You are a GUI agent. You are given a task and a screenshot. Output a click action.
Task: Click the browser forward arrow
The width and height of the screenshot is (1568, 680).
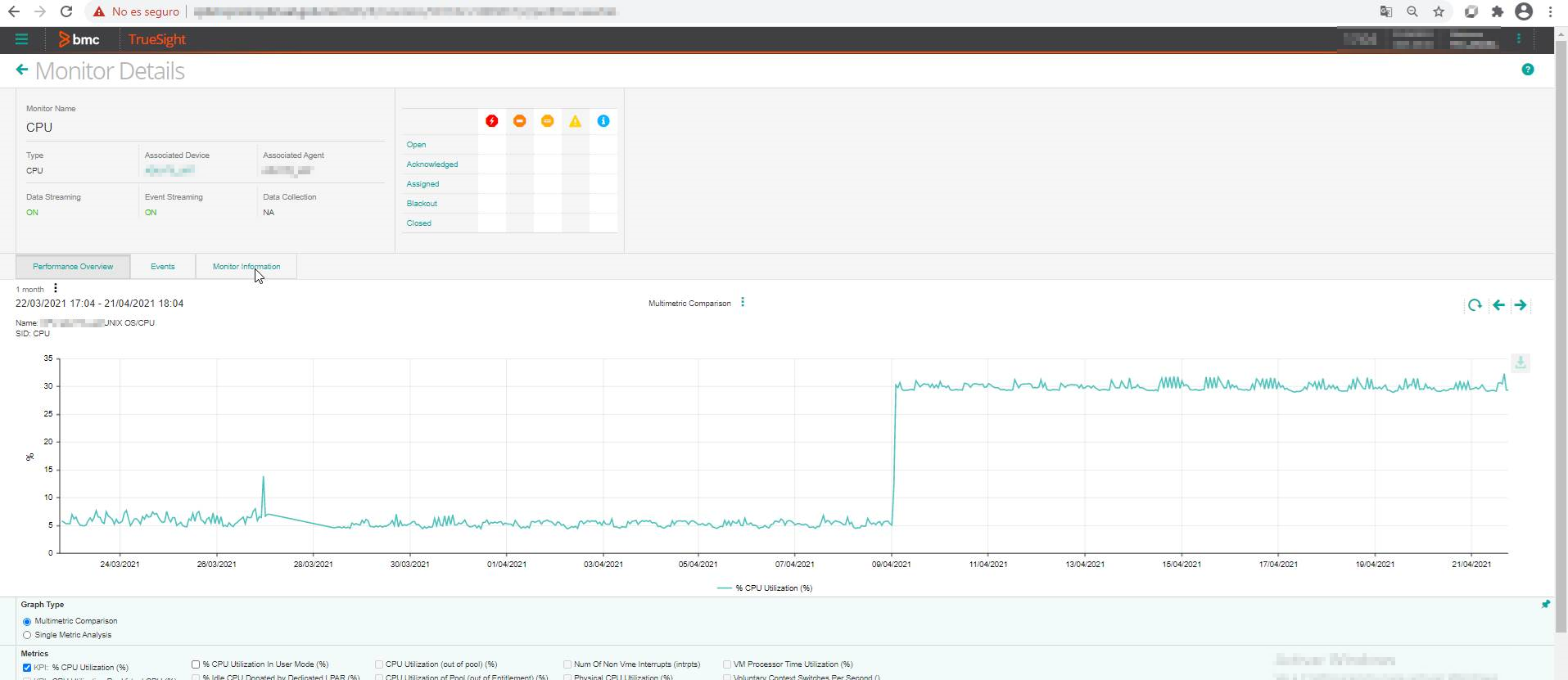coord(40,11)
